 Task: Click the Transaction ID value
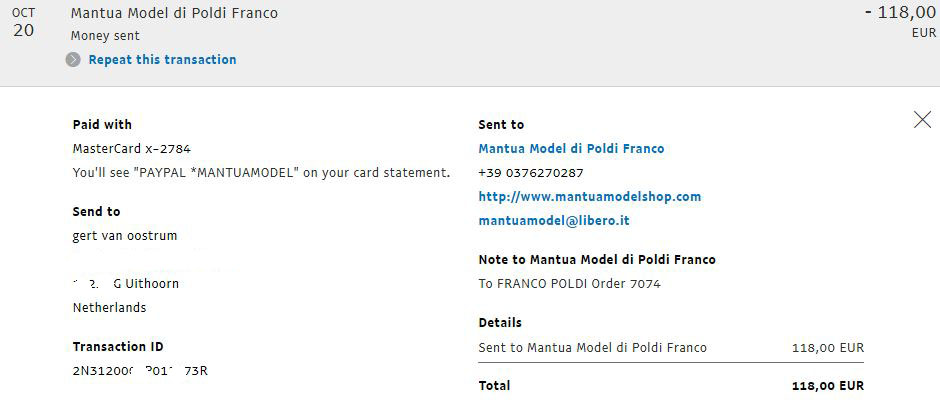tap(140, 371)
